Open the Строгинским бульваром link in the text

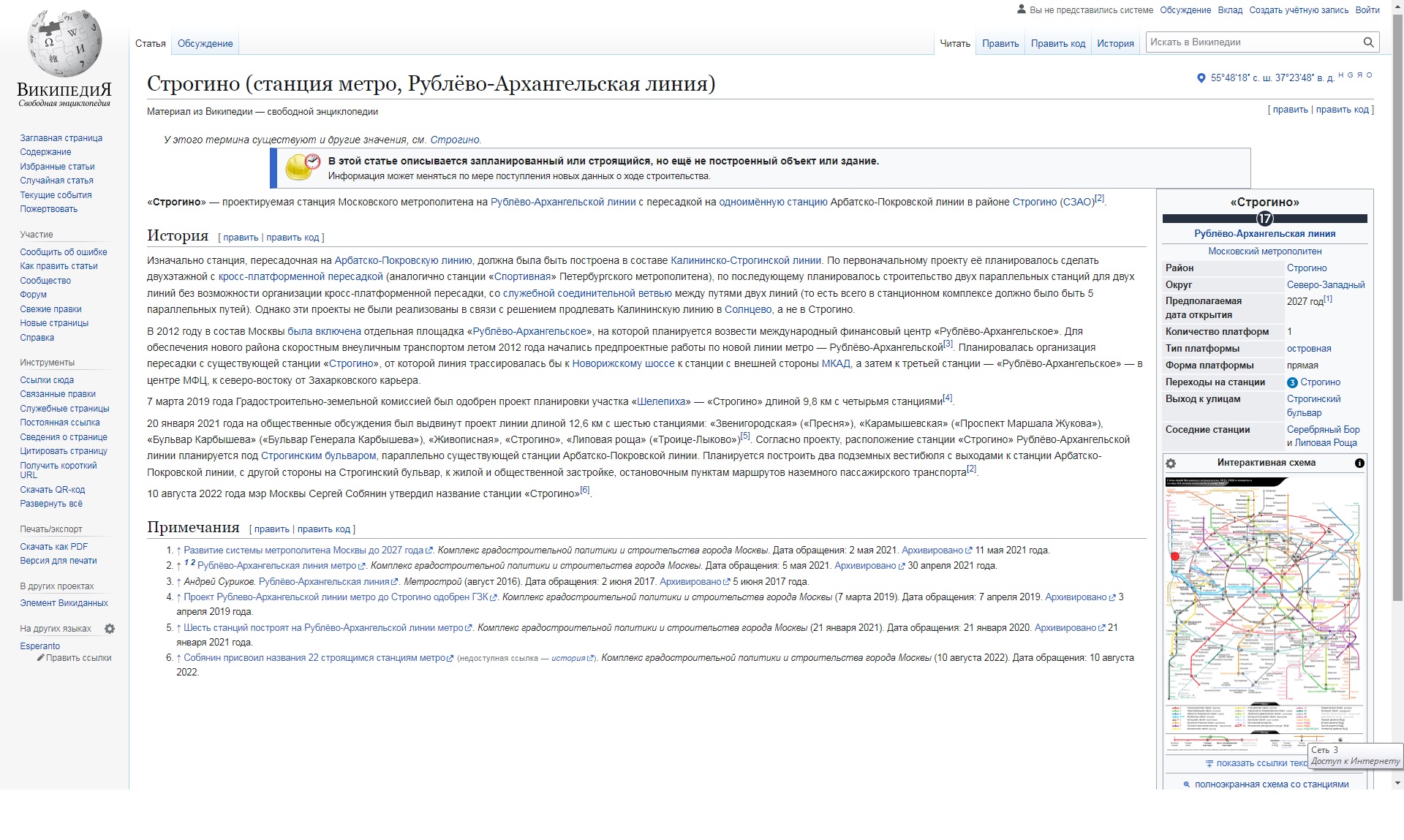pyautogui.click(x=319, y=455)
